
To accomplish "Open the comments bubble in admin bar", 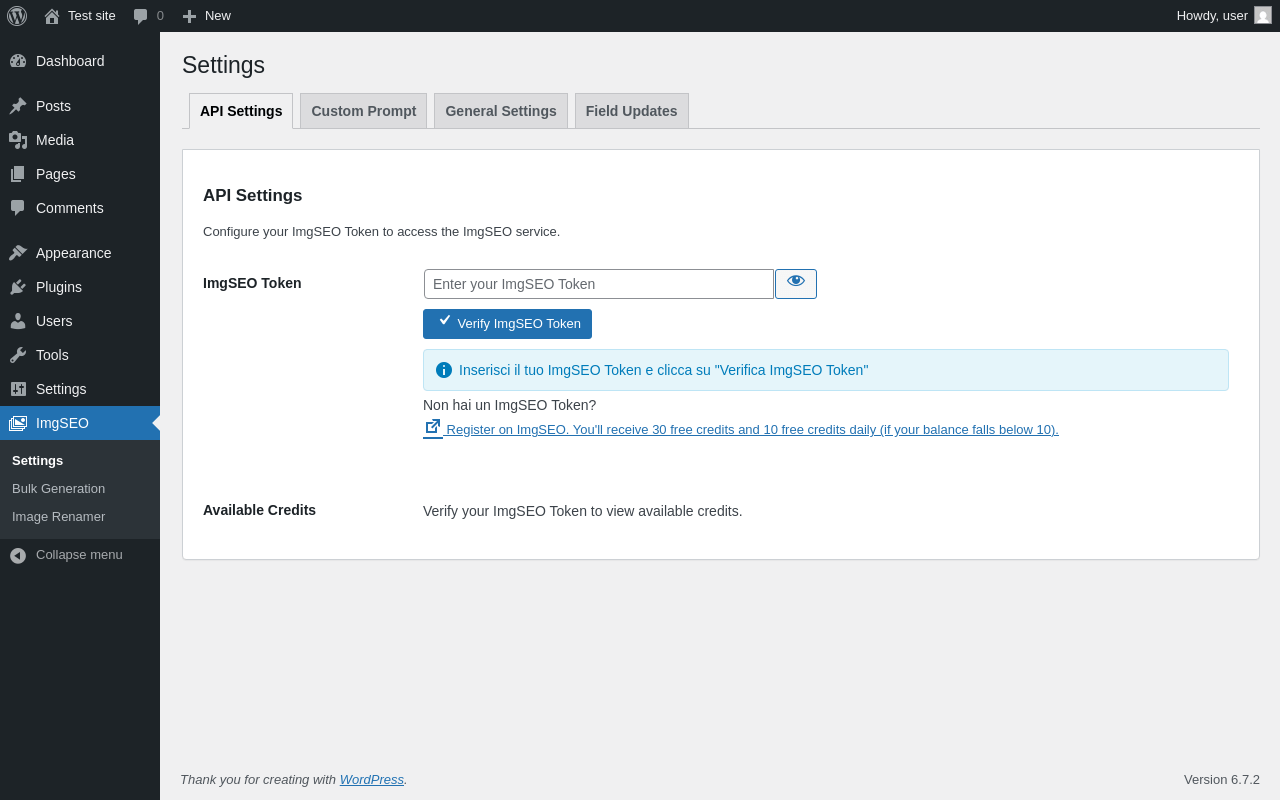I will (x=141, y=16).
